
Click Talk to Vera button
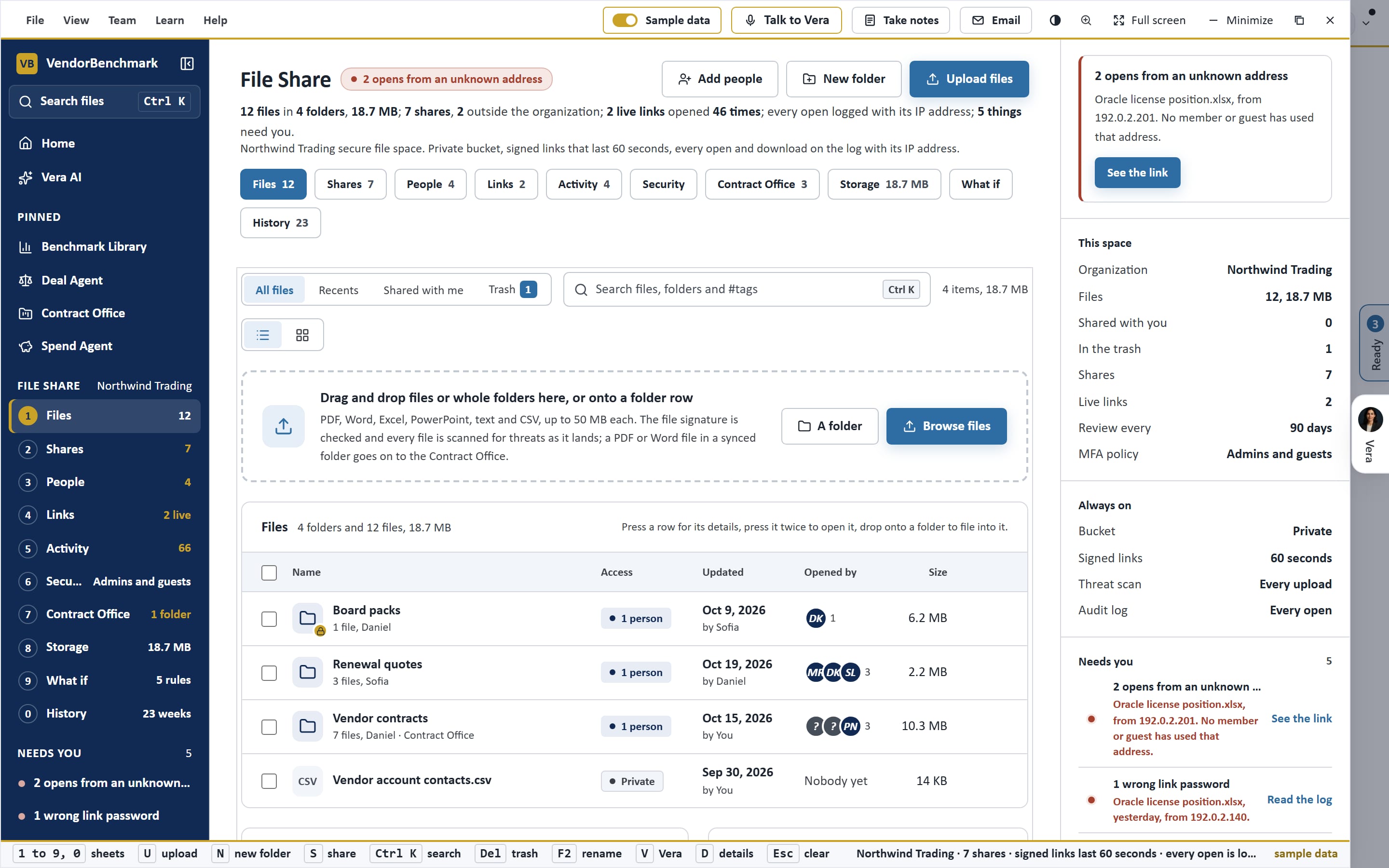tap(786, 20)
